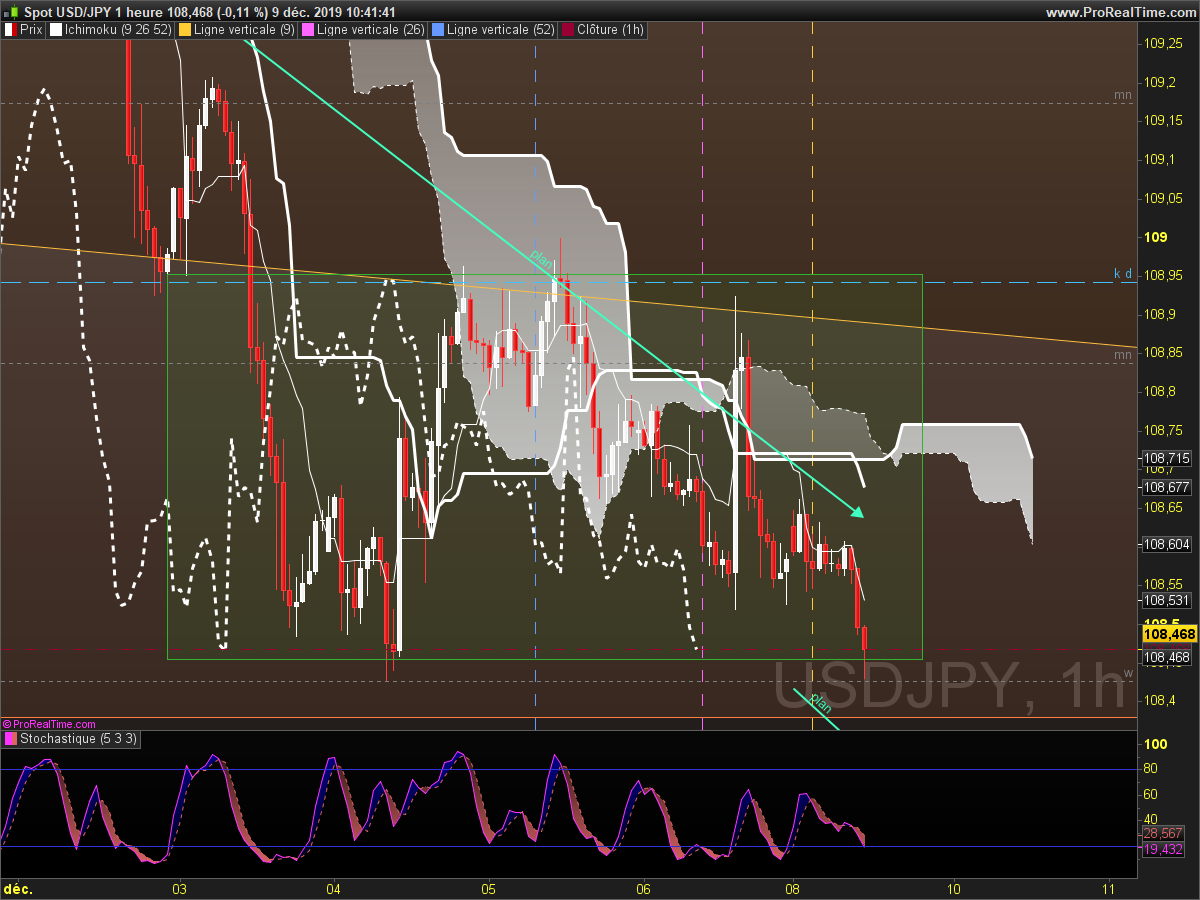Click the yellow 108,468 current price tag
The height and width of the screenshot is (900, 1200).
pyautogui.click(x=1169, y=634)
